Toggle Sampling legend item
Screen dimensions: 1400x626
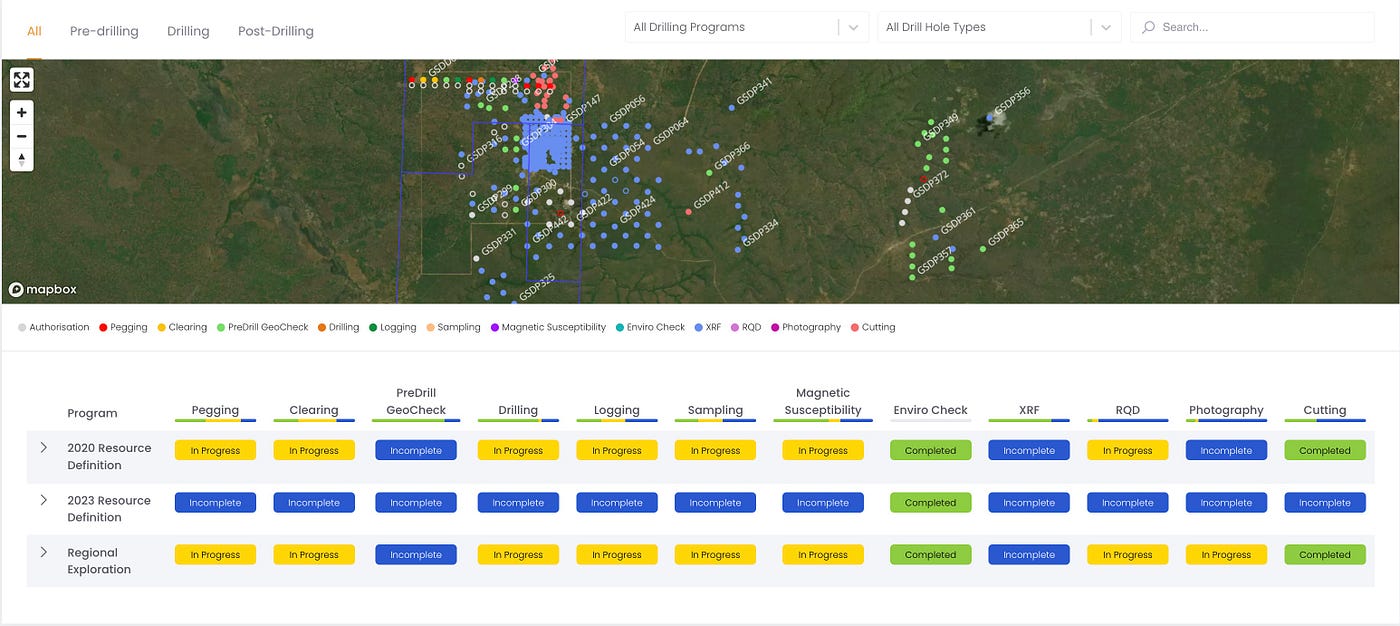pos(453,327)
